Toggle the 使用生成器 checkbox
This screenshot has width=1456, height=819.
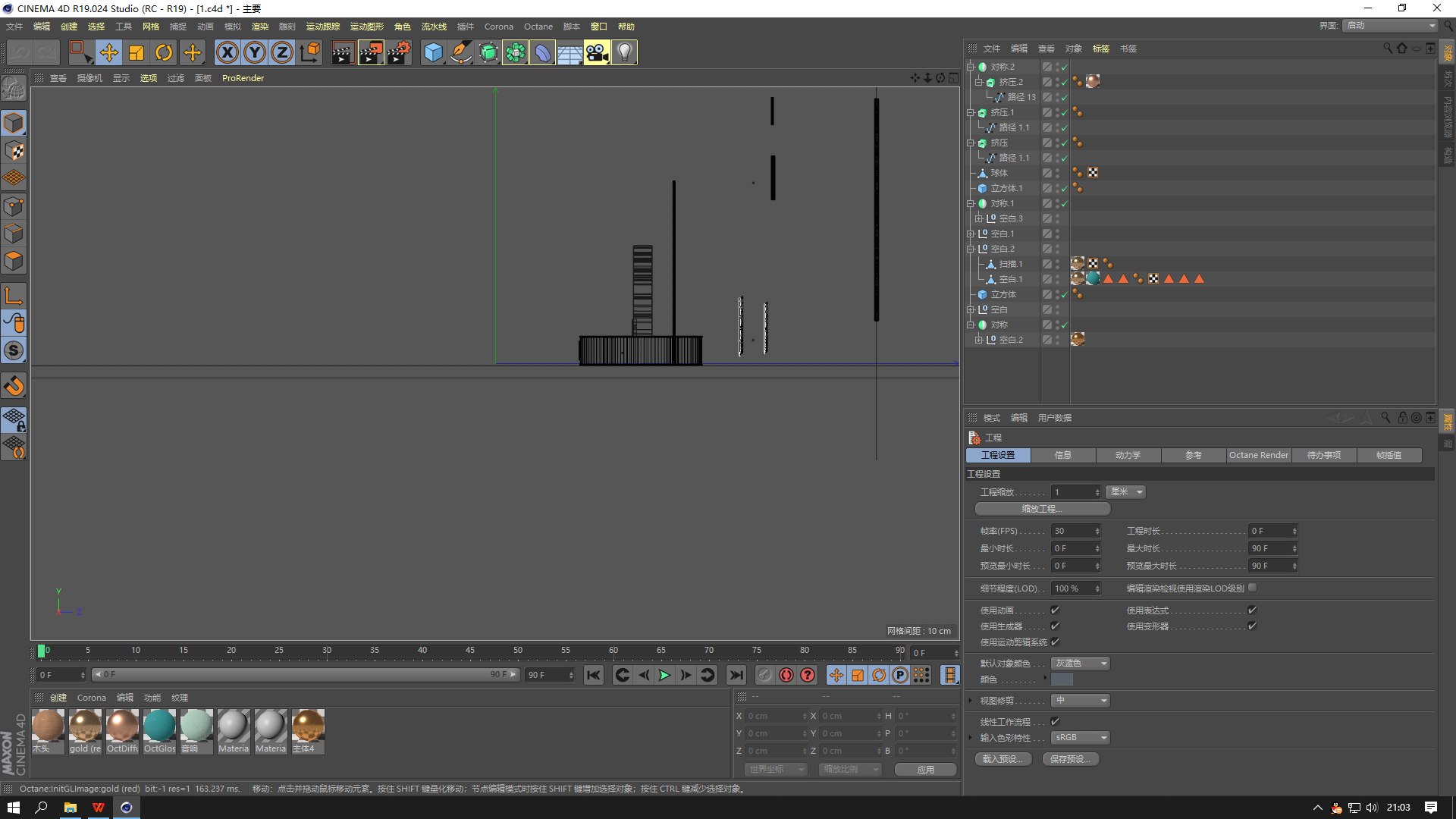pyautogui.click(x=1055, y=626)
